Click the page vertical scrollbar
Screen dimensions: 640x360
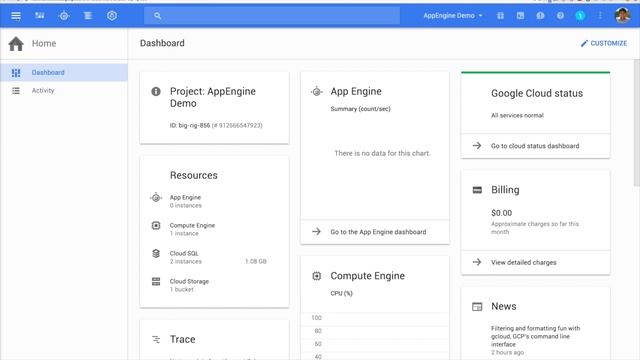(636, 122)
